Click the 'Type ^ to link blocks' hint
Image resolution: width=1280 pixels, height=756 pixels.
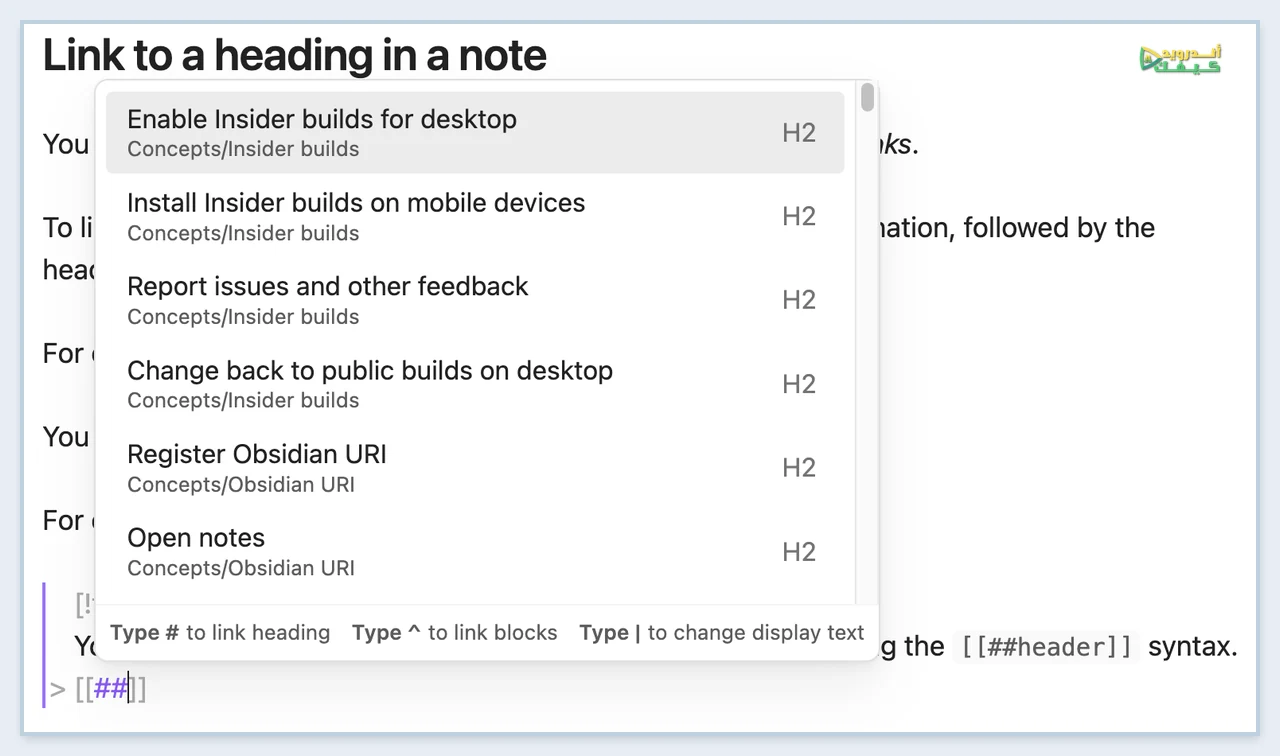click(x=455, y=633)
